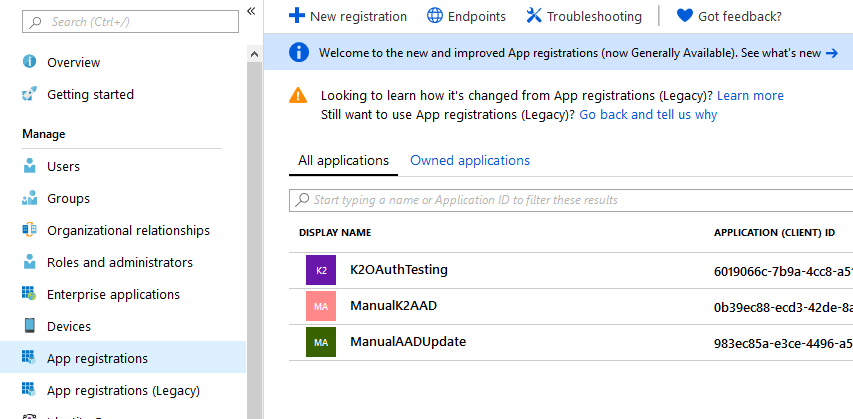Switch to the Owned applications tab

[x=470, y=160]
